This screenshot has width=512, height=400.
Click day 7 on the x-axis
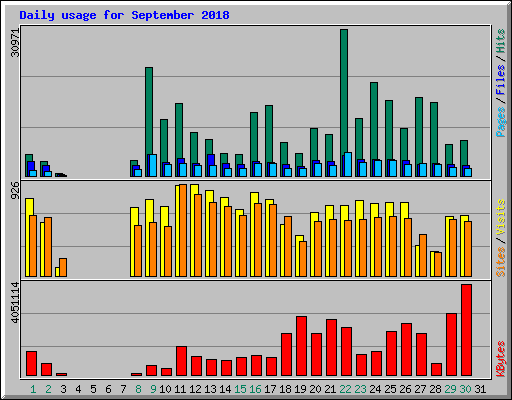click(x=123, y=389)
